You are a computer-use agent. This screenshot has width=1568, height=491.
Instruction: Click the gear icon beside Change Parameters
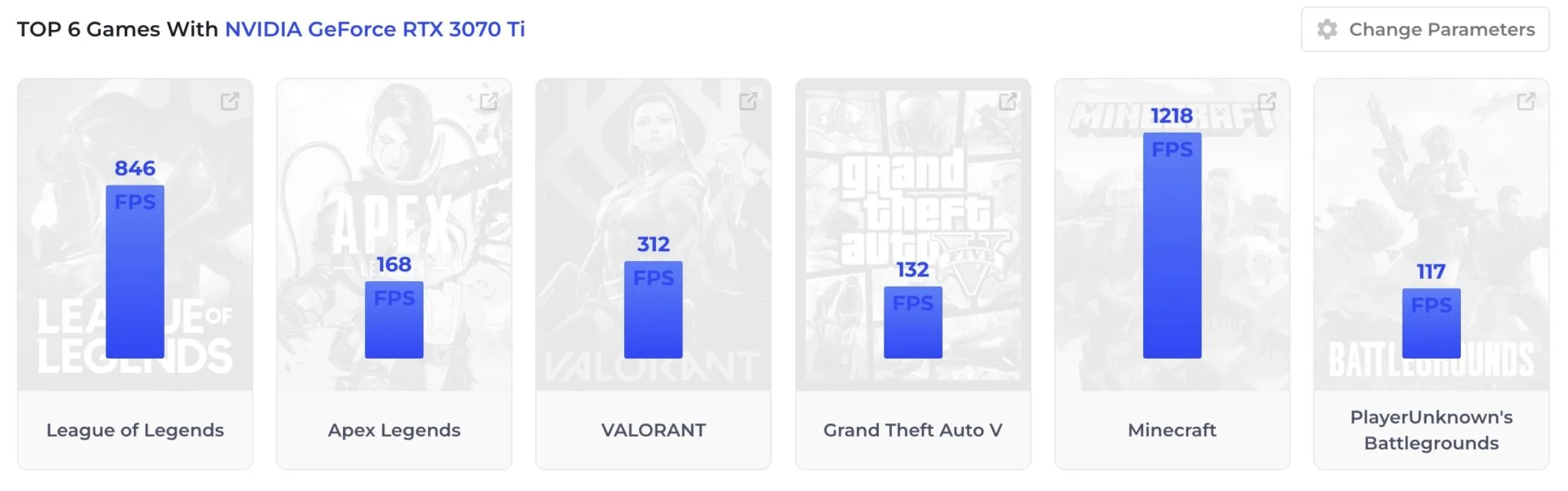[x=1327, y=29]
